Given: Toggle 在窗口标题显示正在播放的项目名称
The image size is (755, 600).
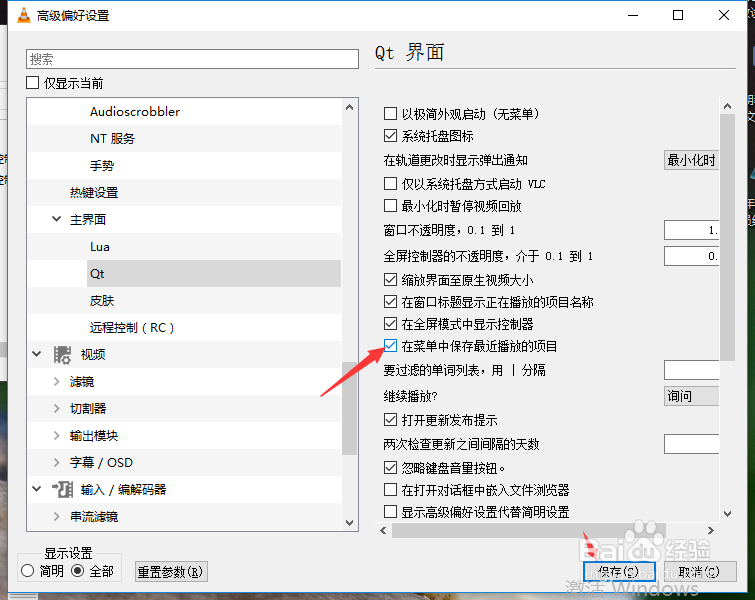Looking at the screenshot, I should pyautogui.click(x=391, y=302).
